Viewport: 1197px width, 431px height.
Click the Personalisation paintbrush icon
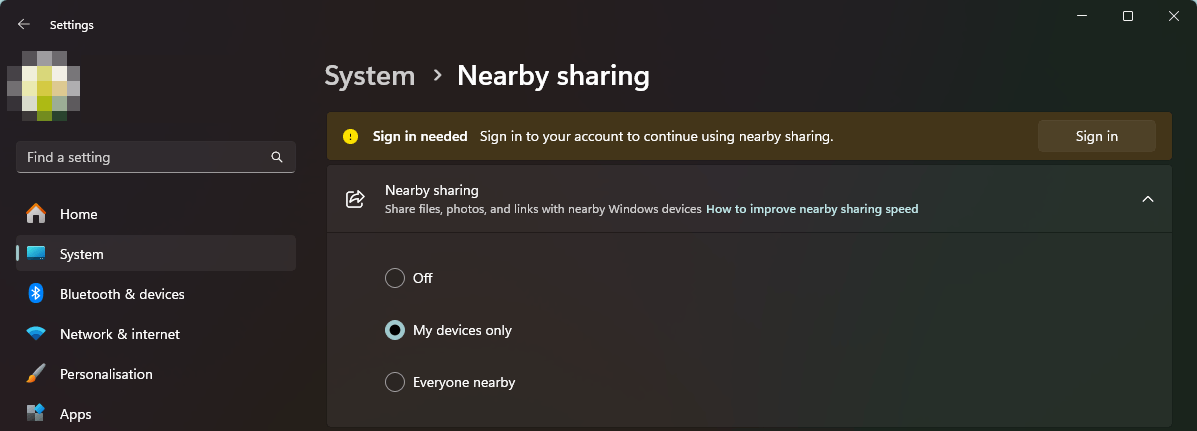pos(36,374)
